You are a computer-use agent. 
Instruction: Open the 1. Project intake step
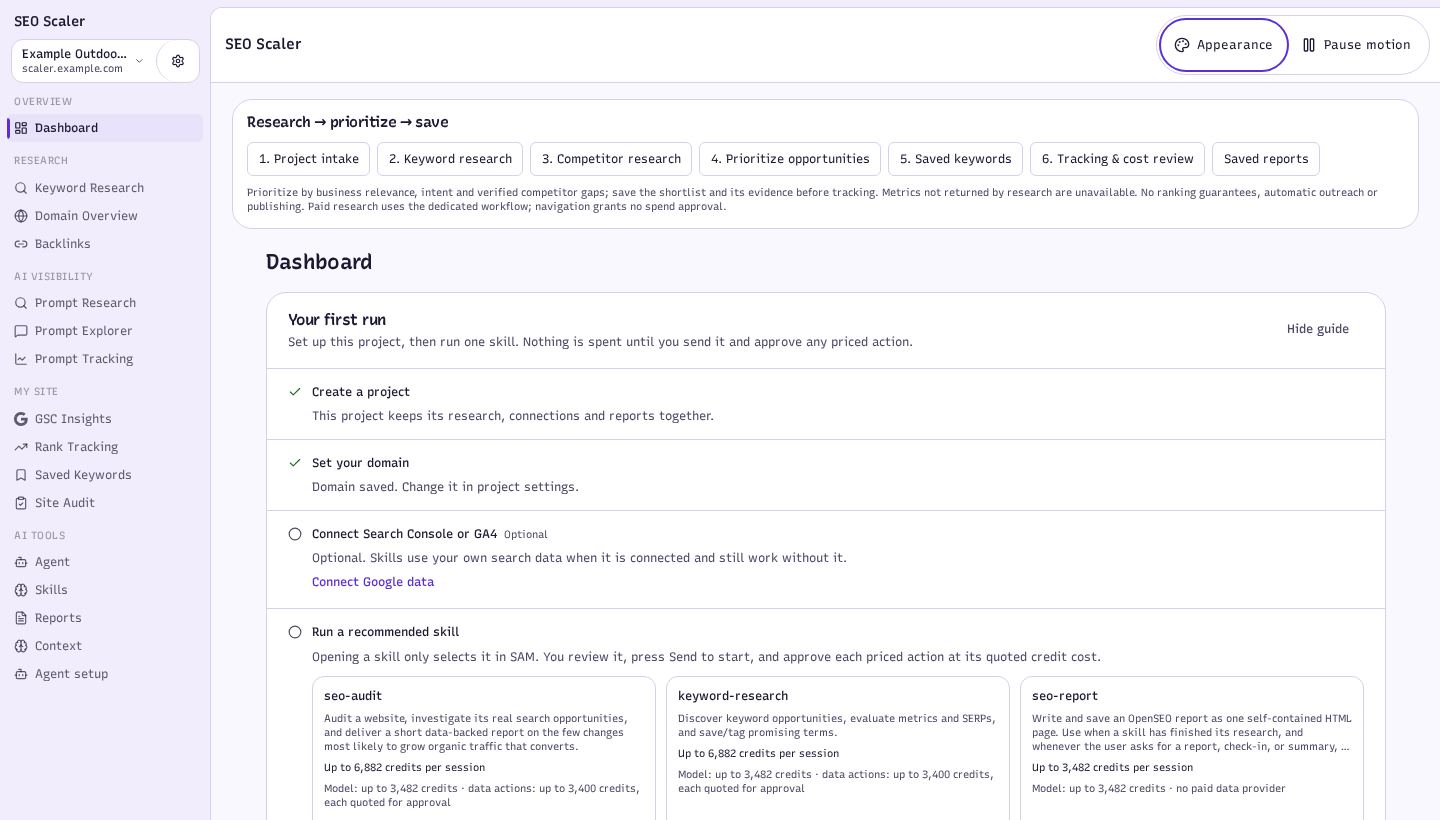[309, 159]
